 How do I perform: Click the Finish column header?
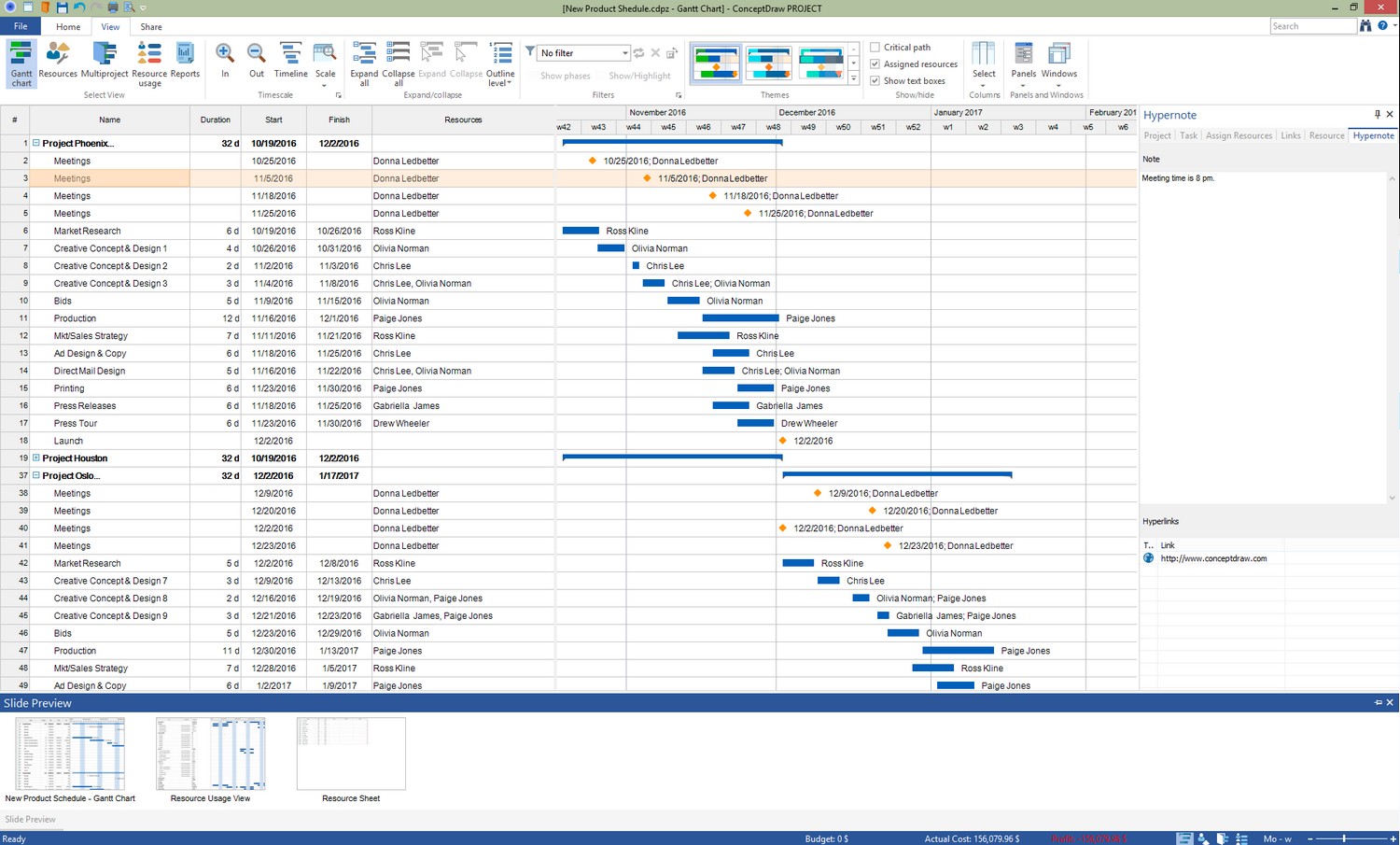coord(339,120)
